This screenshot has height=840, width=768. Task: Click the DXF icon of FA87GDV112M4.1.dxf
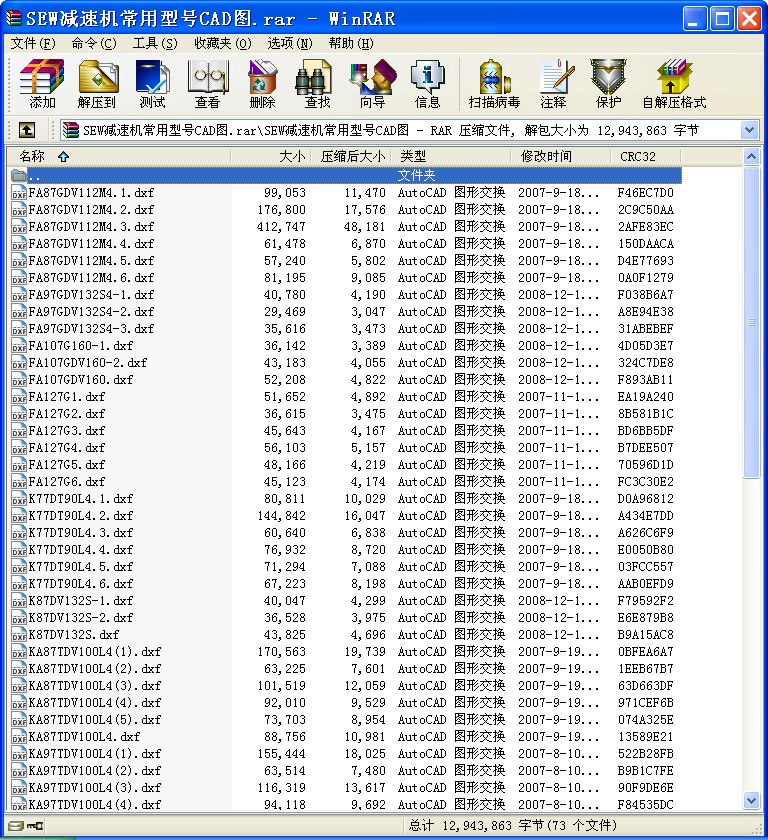19,193
